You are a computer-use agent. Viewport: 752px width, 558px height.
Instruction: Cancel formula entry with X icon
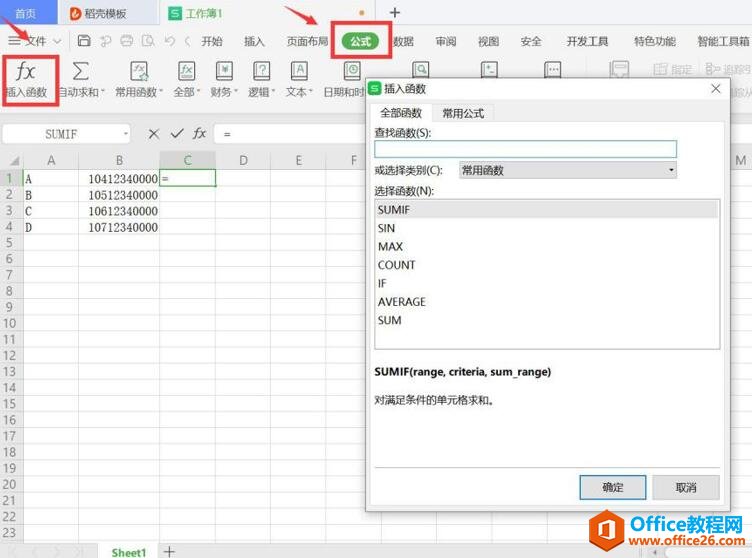click(153, 134)
